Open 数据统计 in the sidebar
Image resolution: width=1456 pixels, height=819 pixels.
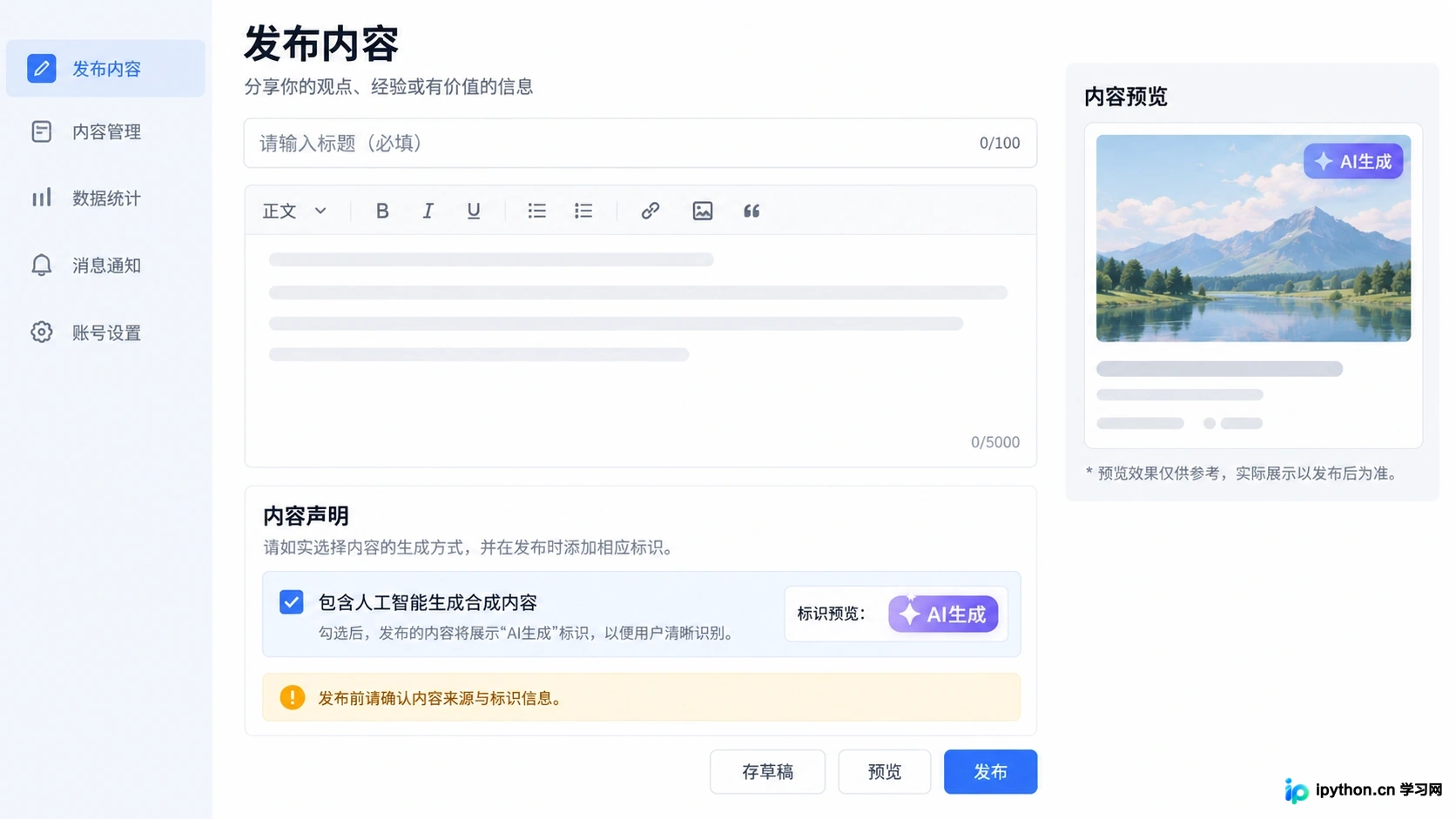(105, 198)
